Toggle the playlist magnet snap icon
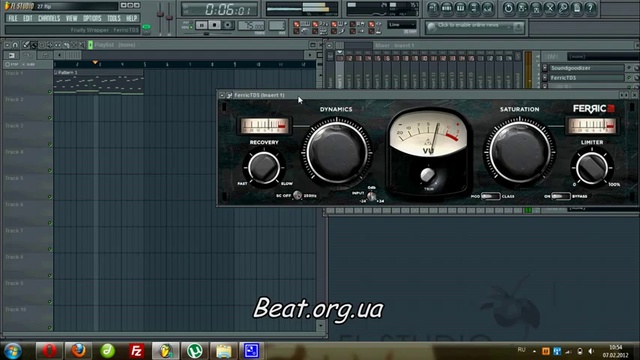640x360 pixels. tap(15, 45)
